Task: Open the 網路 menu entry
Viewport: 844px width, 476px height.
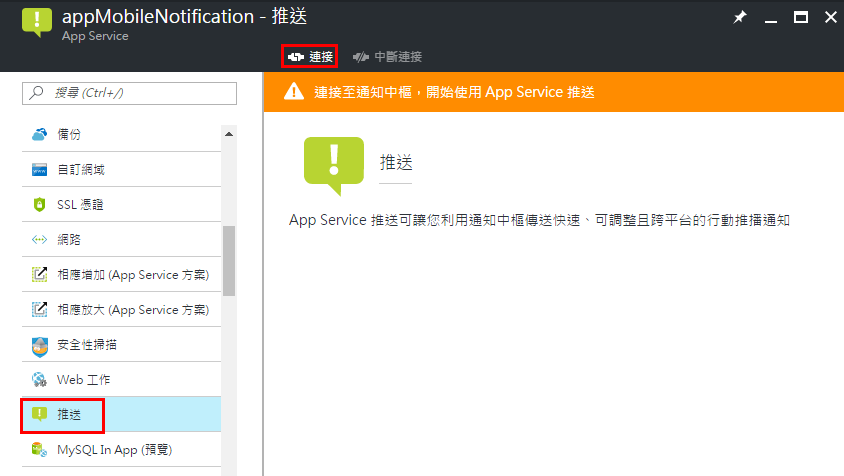Action: (x=122, y=240)
